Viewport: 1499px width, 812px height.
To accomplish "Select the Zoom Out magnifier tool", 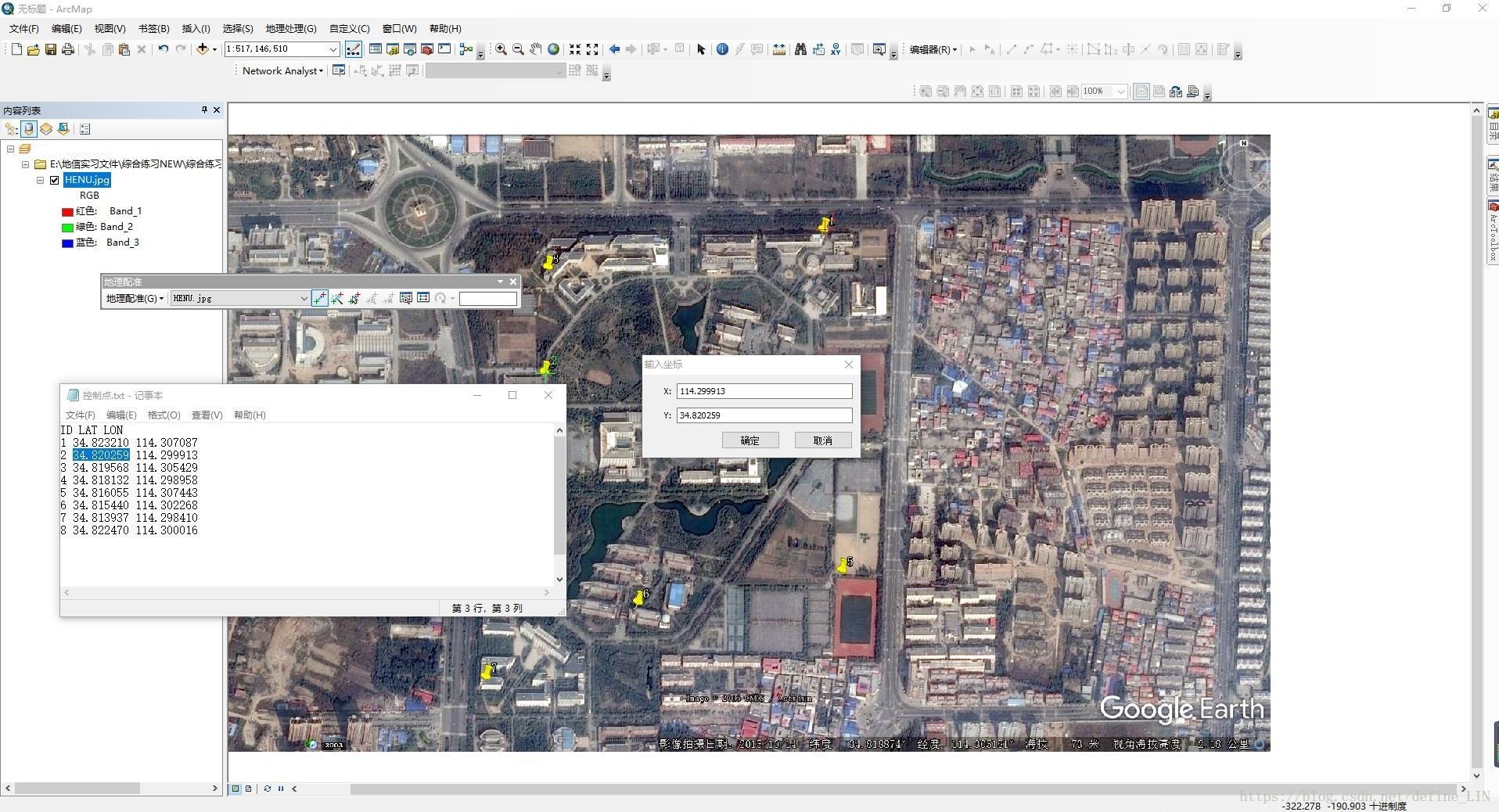I will click(518, 49).
